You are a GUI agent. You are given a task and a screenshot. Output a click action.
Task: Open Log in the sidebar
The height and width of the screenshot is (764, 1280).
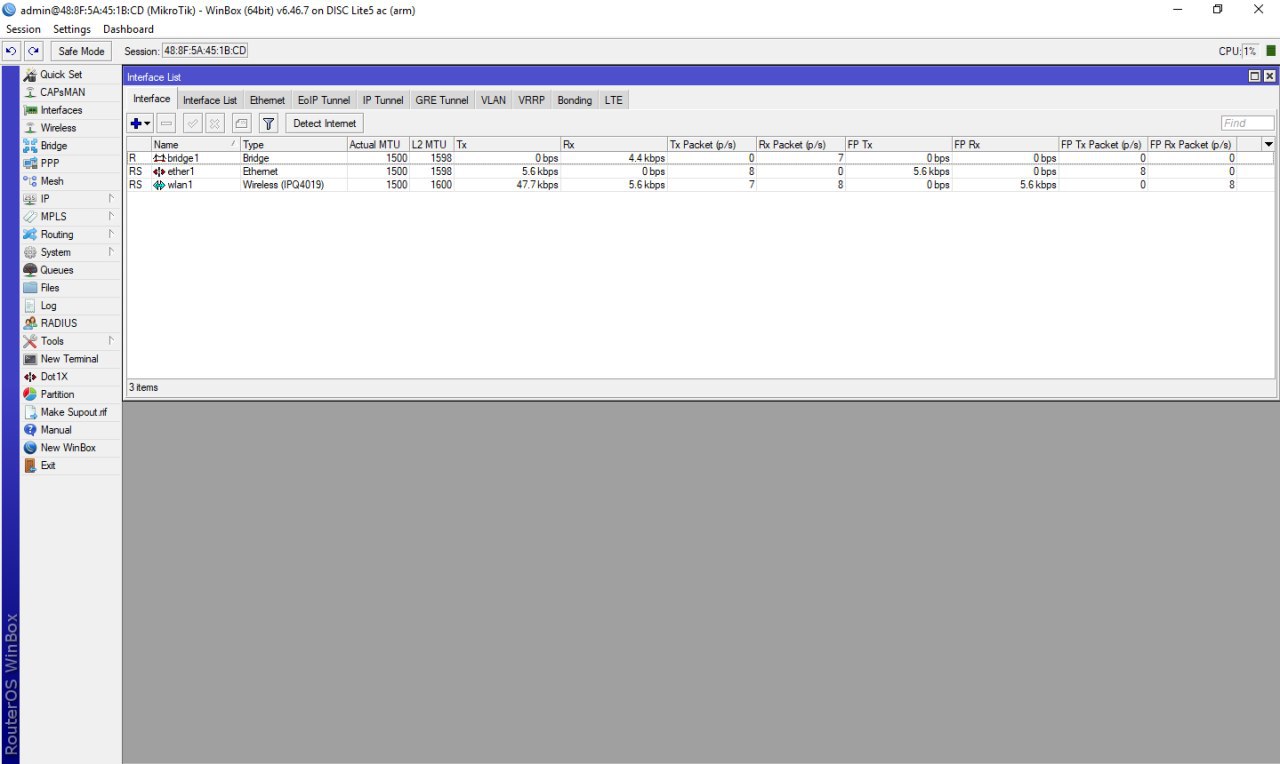tap(70, 305)
